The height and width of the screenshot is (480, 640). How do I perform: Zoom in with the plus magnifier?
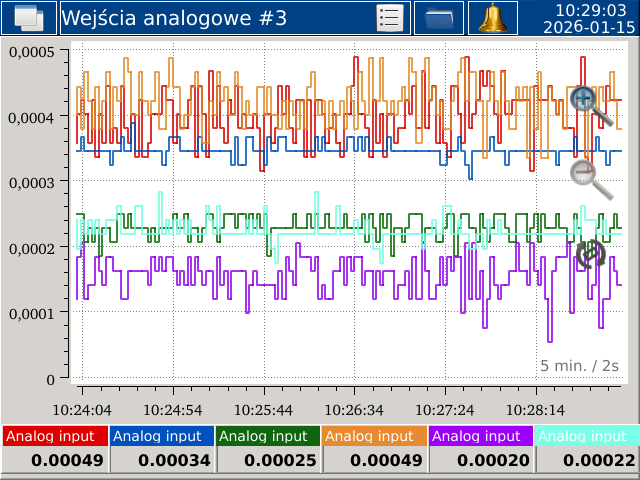click(589, 104)
